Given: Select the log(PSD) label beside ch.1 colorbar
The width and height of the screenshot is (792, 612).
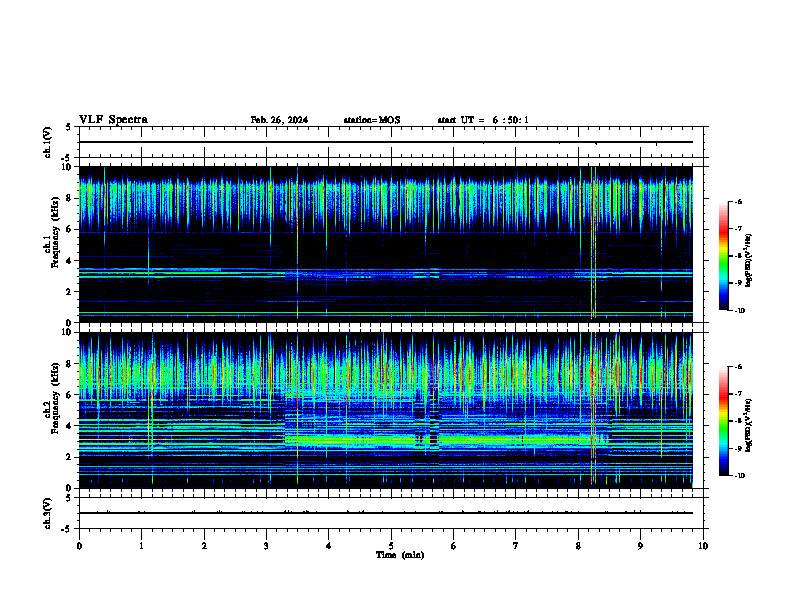Looking at the screenshot, I should pyautogui.click(x=749, y=260).
